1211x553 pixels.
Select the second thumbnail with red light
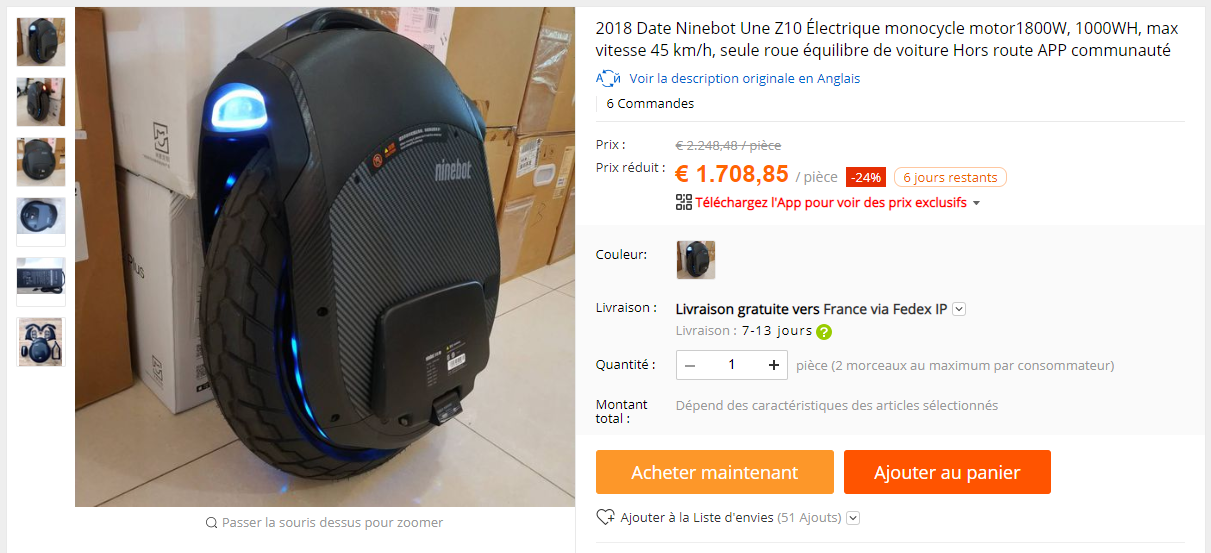click(x=41, y=102)
